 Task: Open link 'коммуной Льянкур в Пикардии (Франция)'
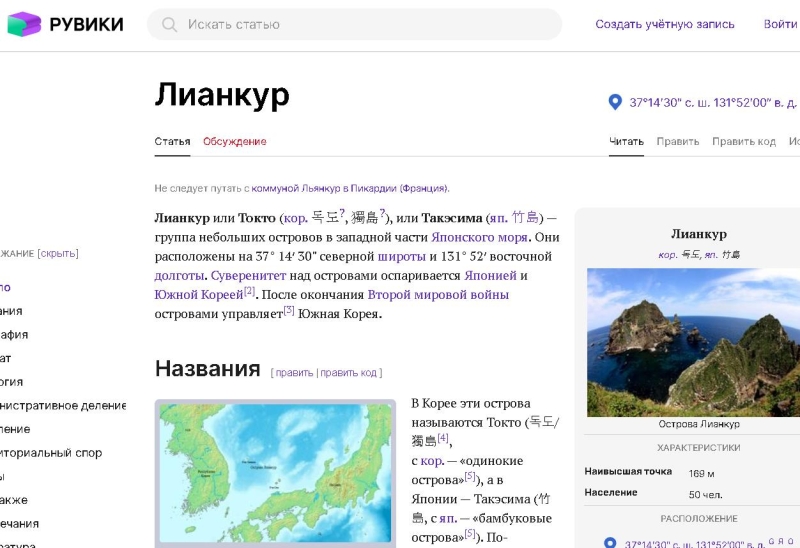[x=349, y=188]
